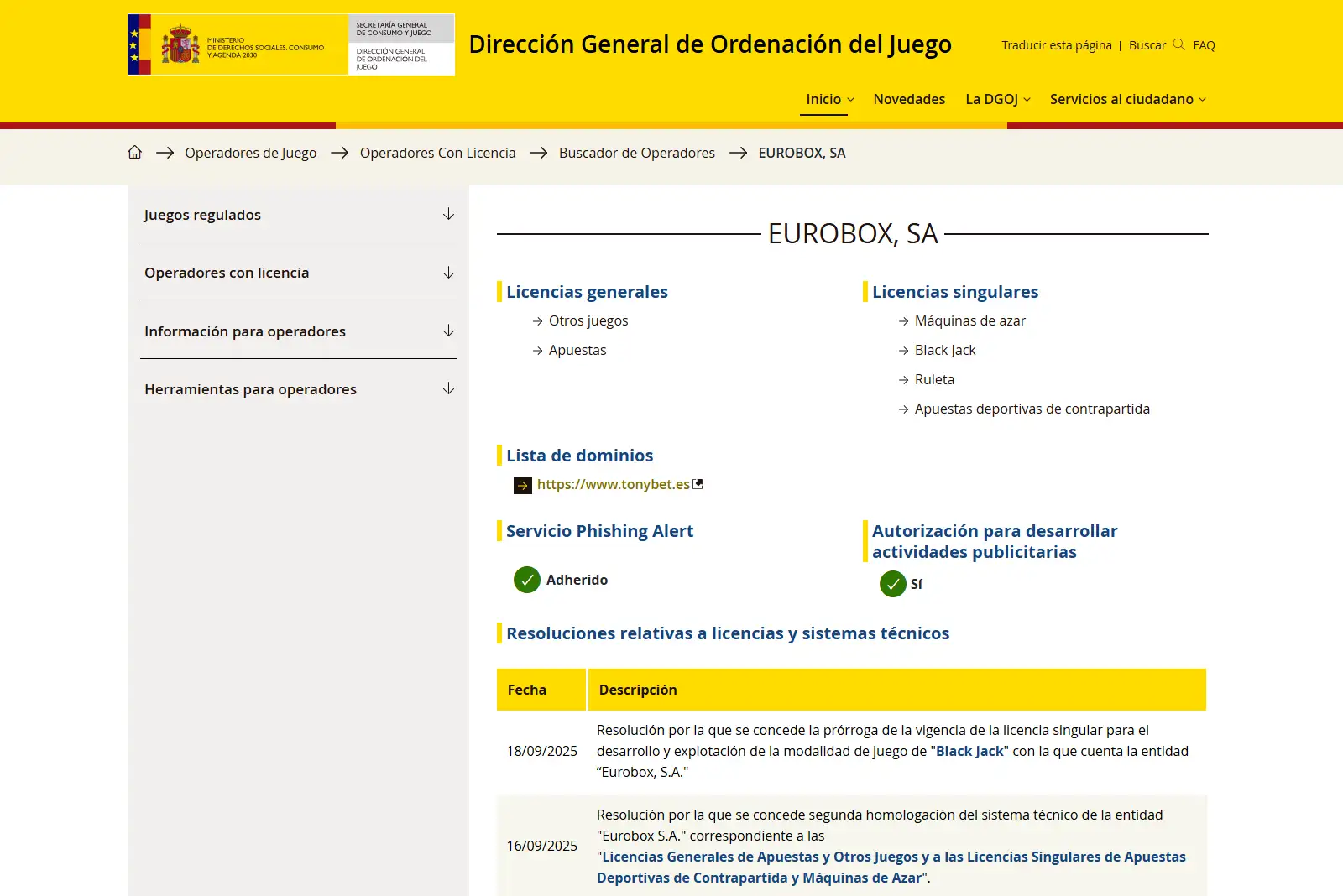Click the EUROBOX, SA breadcrumb text

[x=802, y=153]
